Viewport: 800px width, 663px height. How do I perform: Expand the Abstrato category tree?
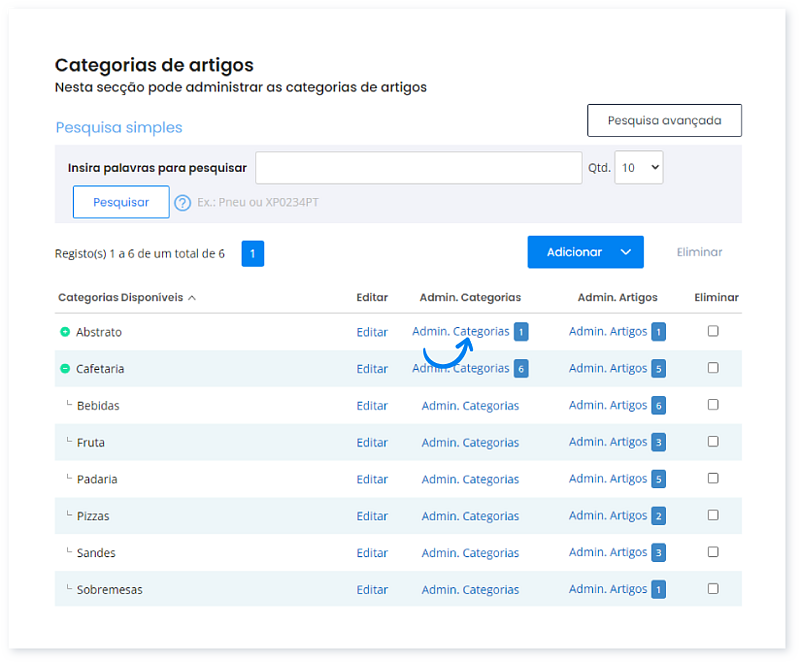pos(65,331)
